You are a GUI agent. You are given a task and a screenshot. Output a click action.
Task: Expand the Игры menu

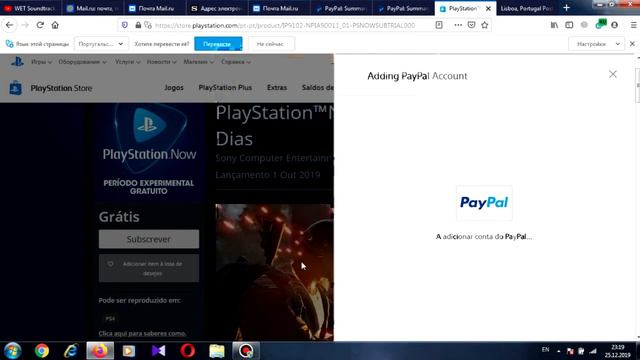[41, 62]
